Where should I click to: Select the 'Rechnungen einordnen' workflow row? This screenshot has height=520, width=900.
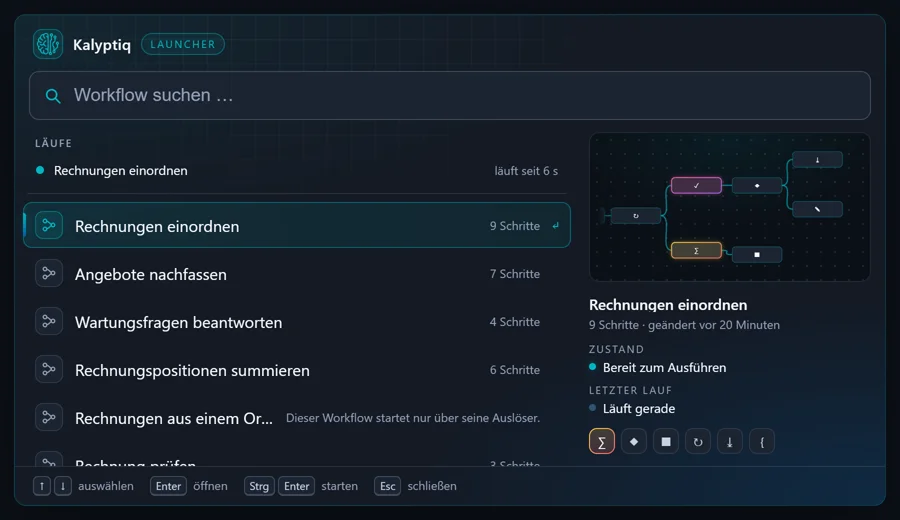point(297,226)
